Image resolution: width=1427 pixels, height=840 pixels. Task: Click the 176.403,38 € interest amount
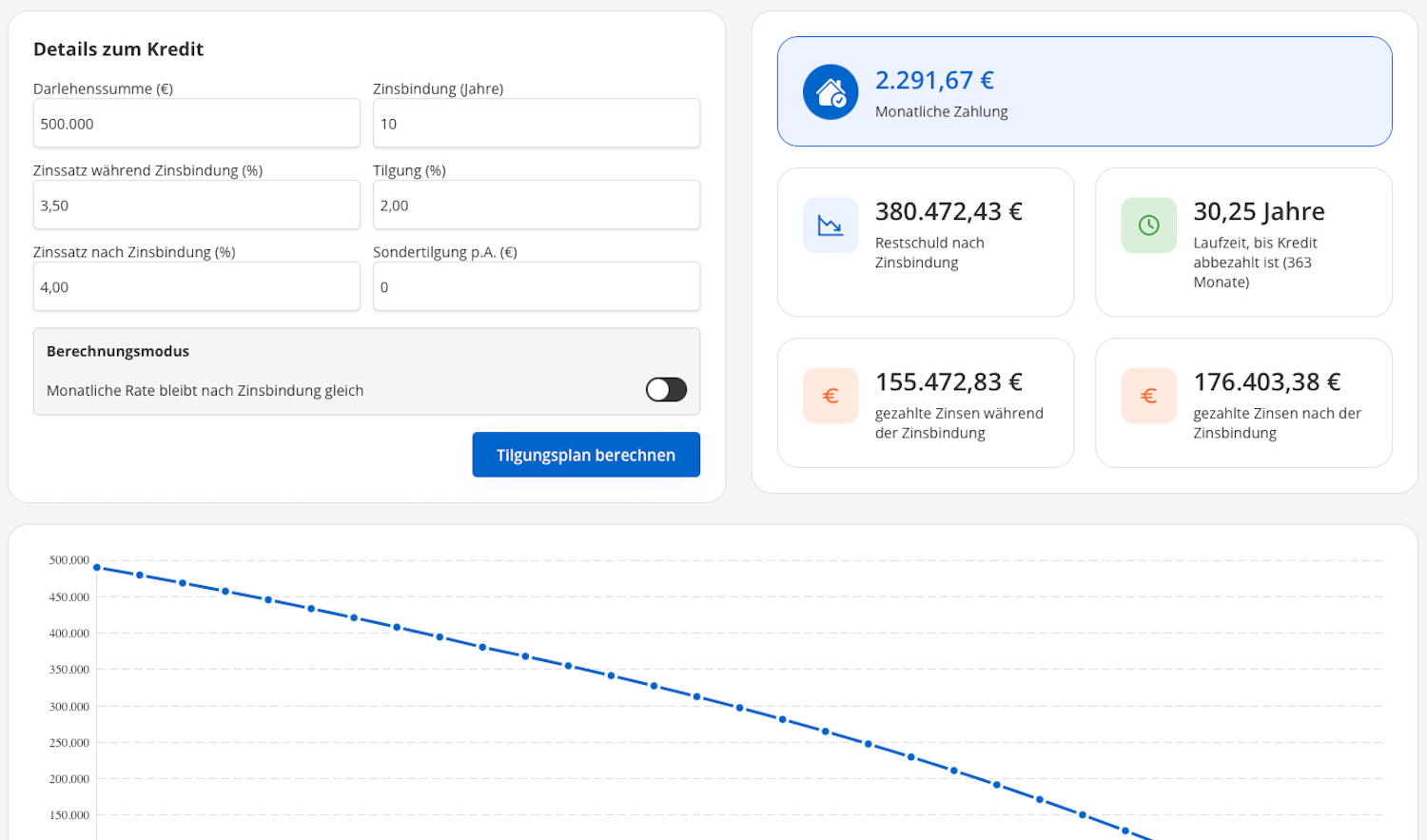pos(1266,382)
